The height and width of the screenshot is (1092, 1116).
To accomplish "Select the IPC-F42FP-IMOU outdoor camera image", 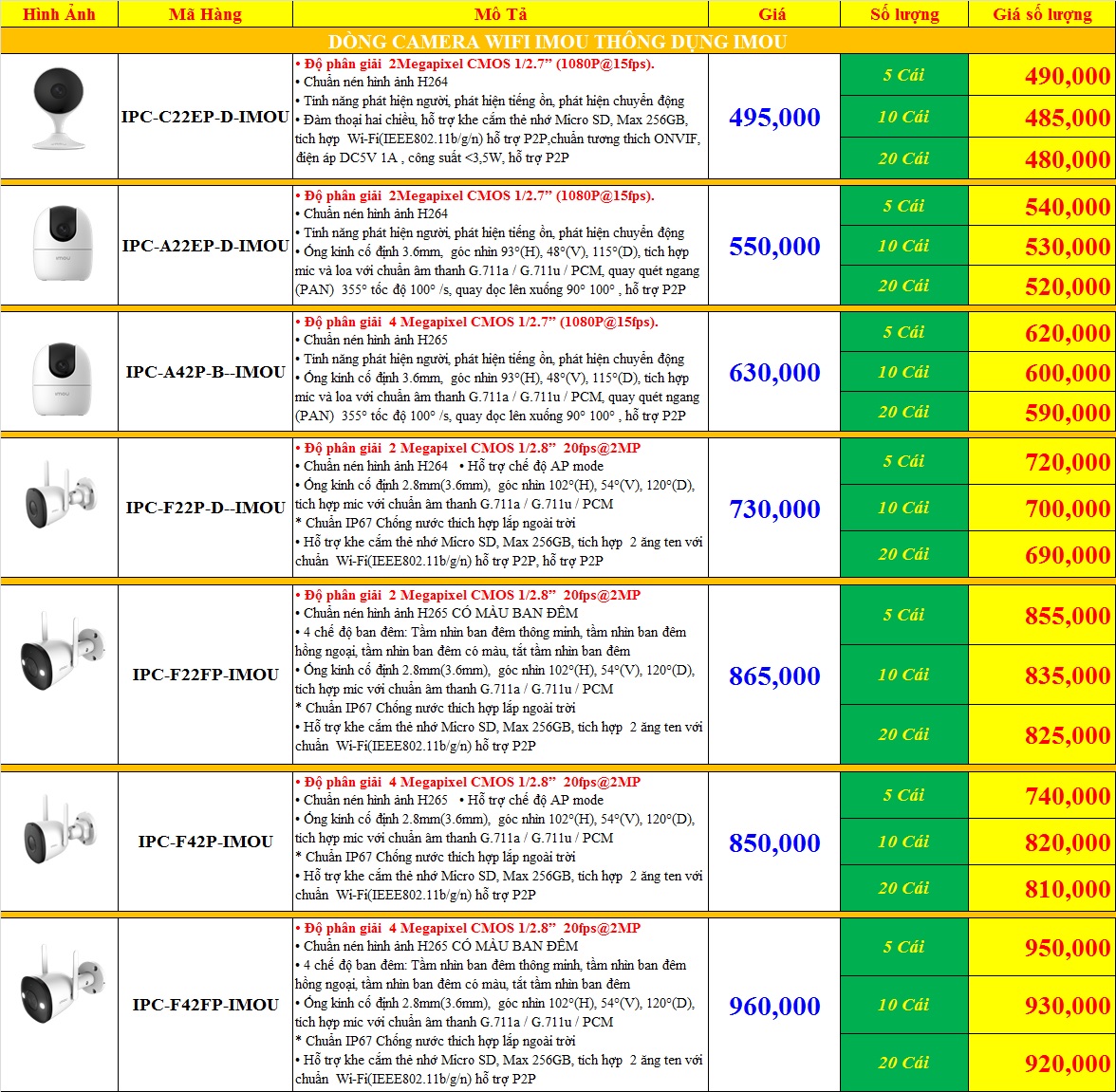I will 62,983.
